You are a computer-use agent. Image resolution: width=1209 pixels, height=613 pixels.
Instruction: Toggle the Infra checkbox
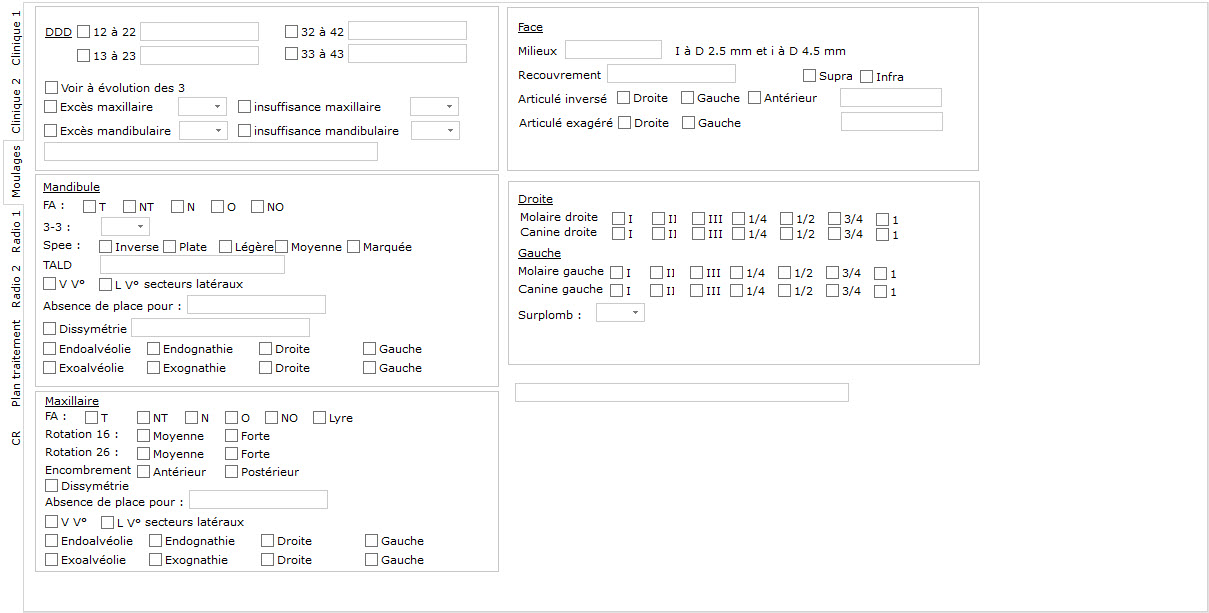click(x=866, y=75)
